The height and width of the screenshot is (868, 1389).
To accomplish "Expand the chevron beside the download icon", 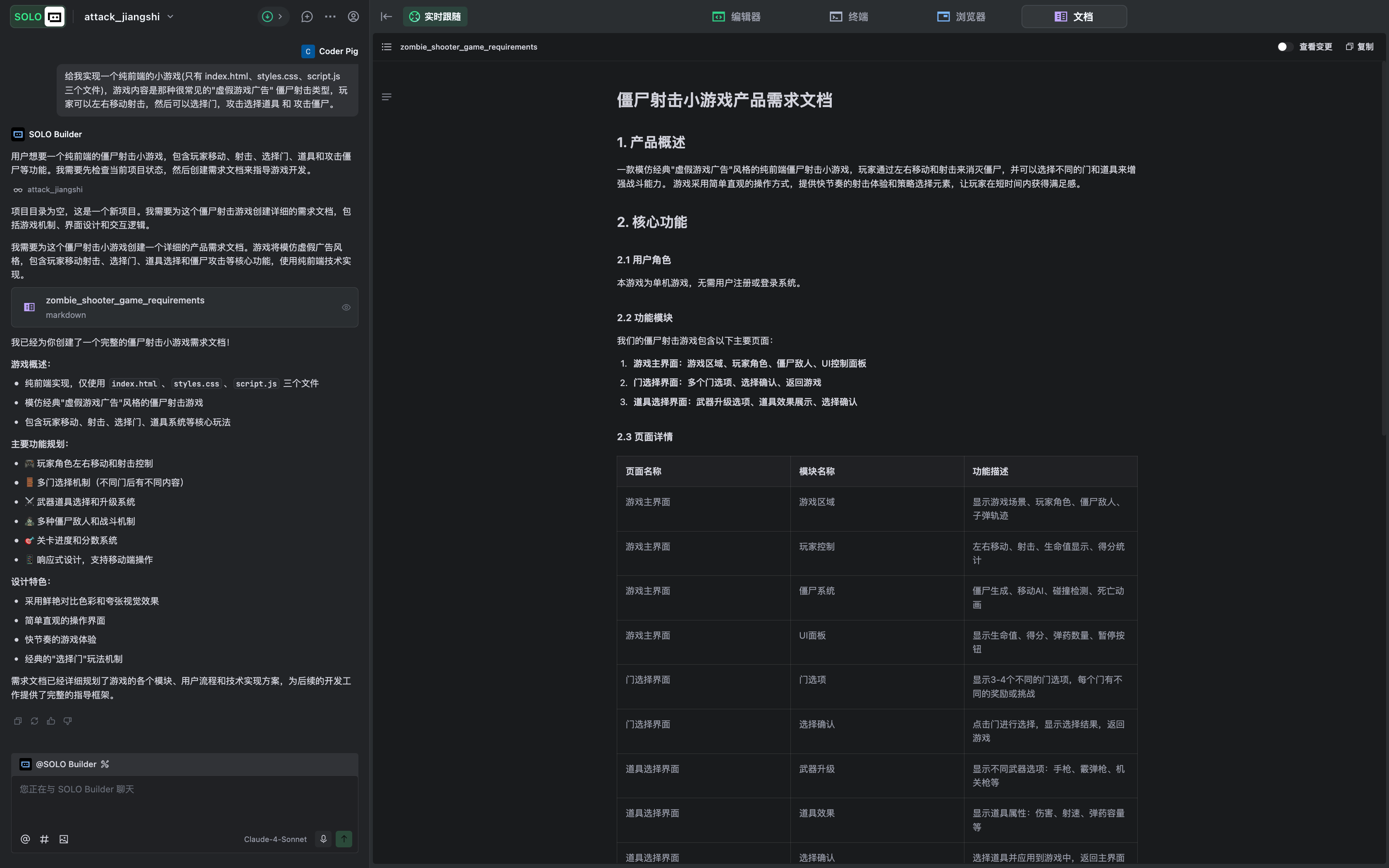I will (x=280, y=17).
